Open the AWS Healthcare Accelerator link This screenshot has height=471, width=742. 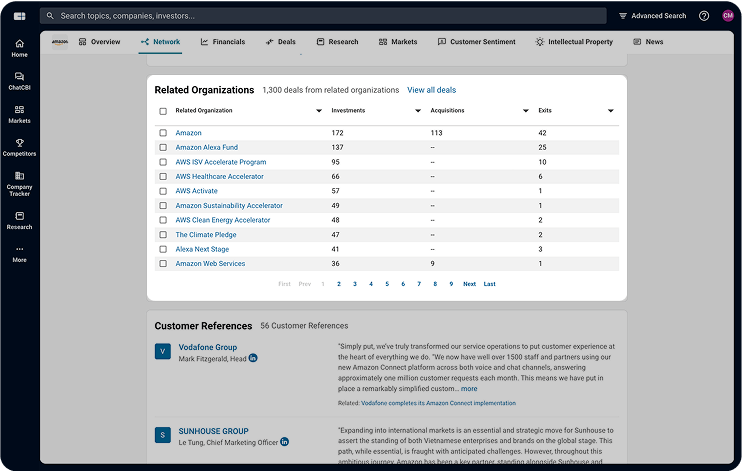(x=219, y=176)
